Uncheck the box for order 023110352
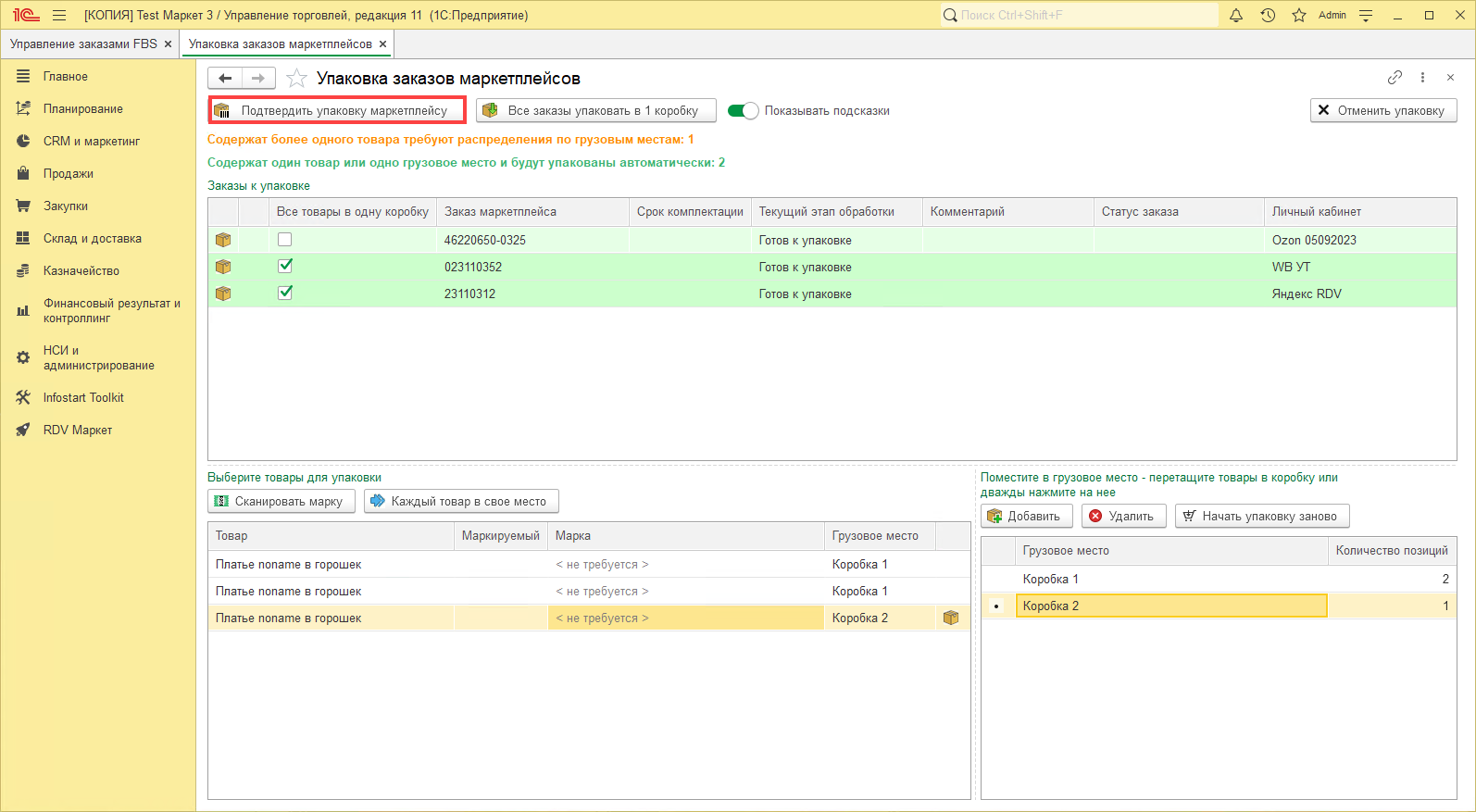Screen dimensions: 1476x812 [285, 267]
